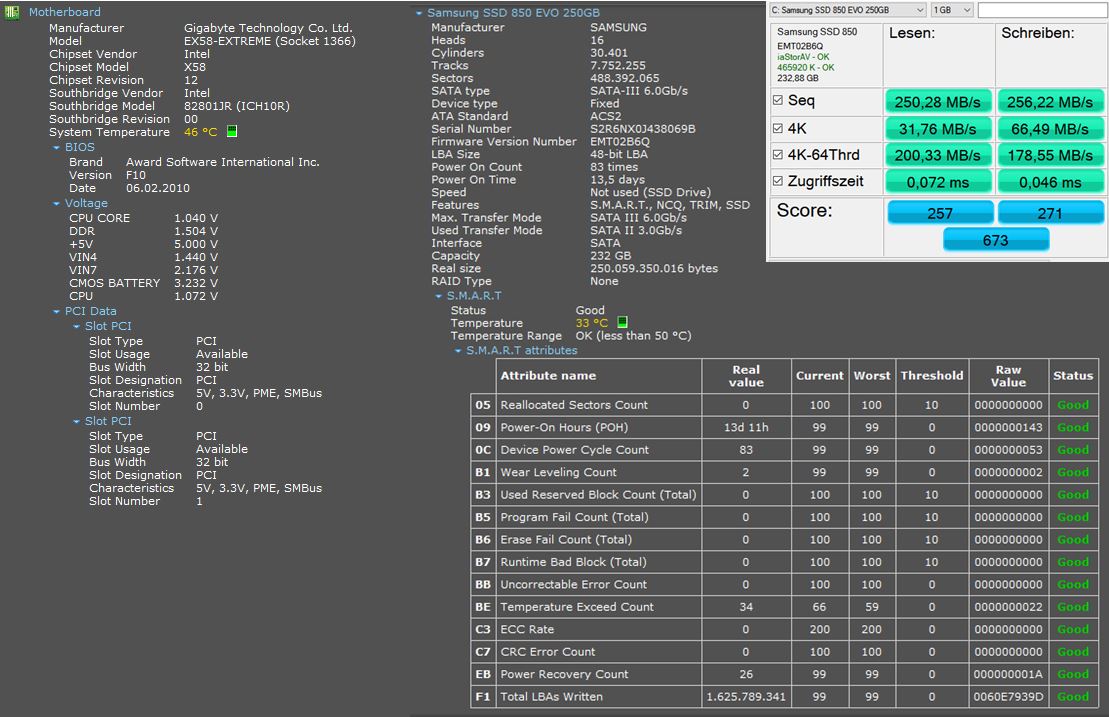
Task: Click the total score 673
Action: [995, 240]
